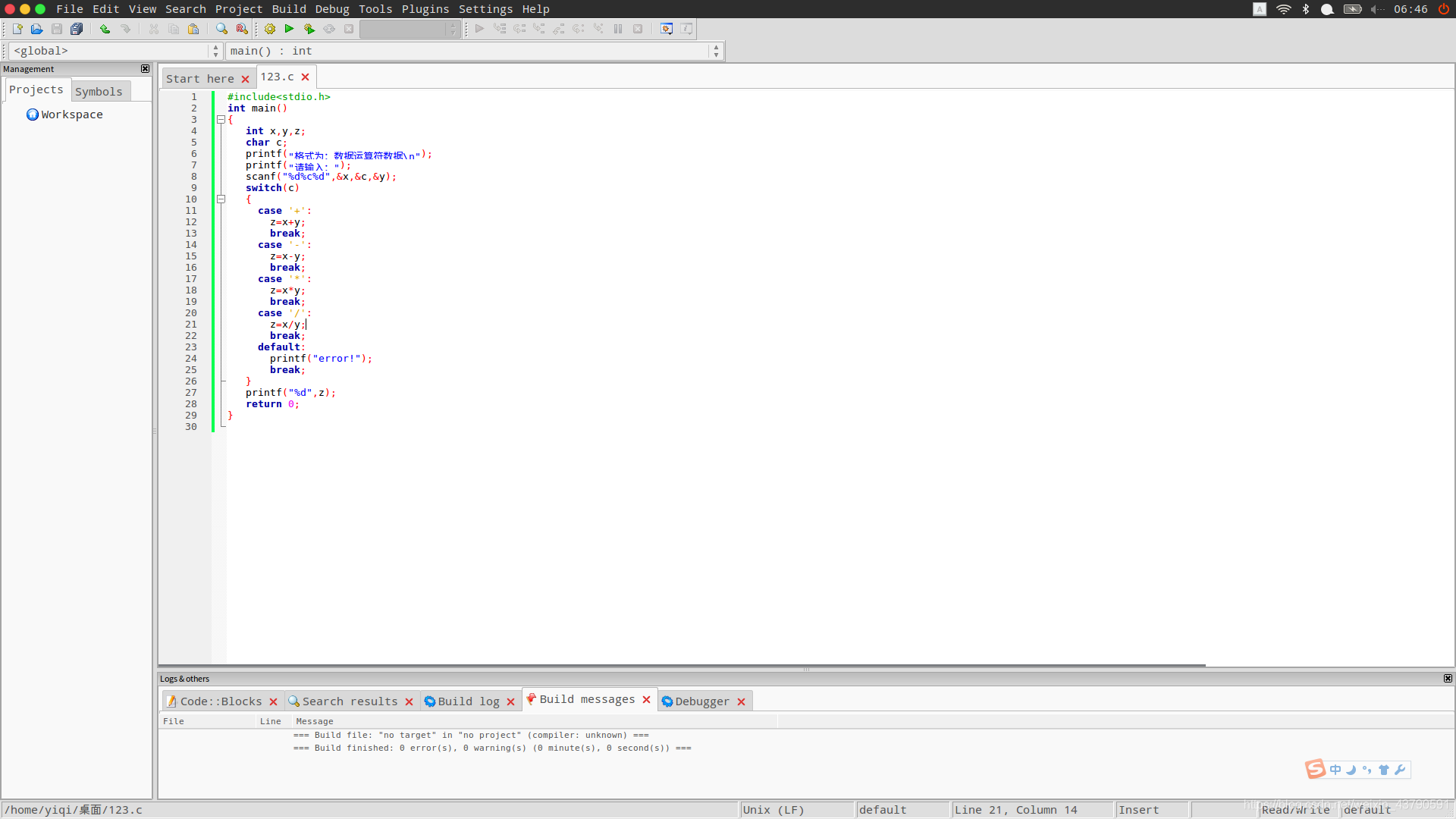Open a file with the folder icon

[36, 29]
